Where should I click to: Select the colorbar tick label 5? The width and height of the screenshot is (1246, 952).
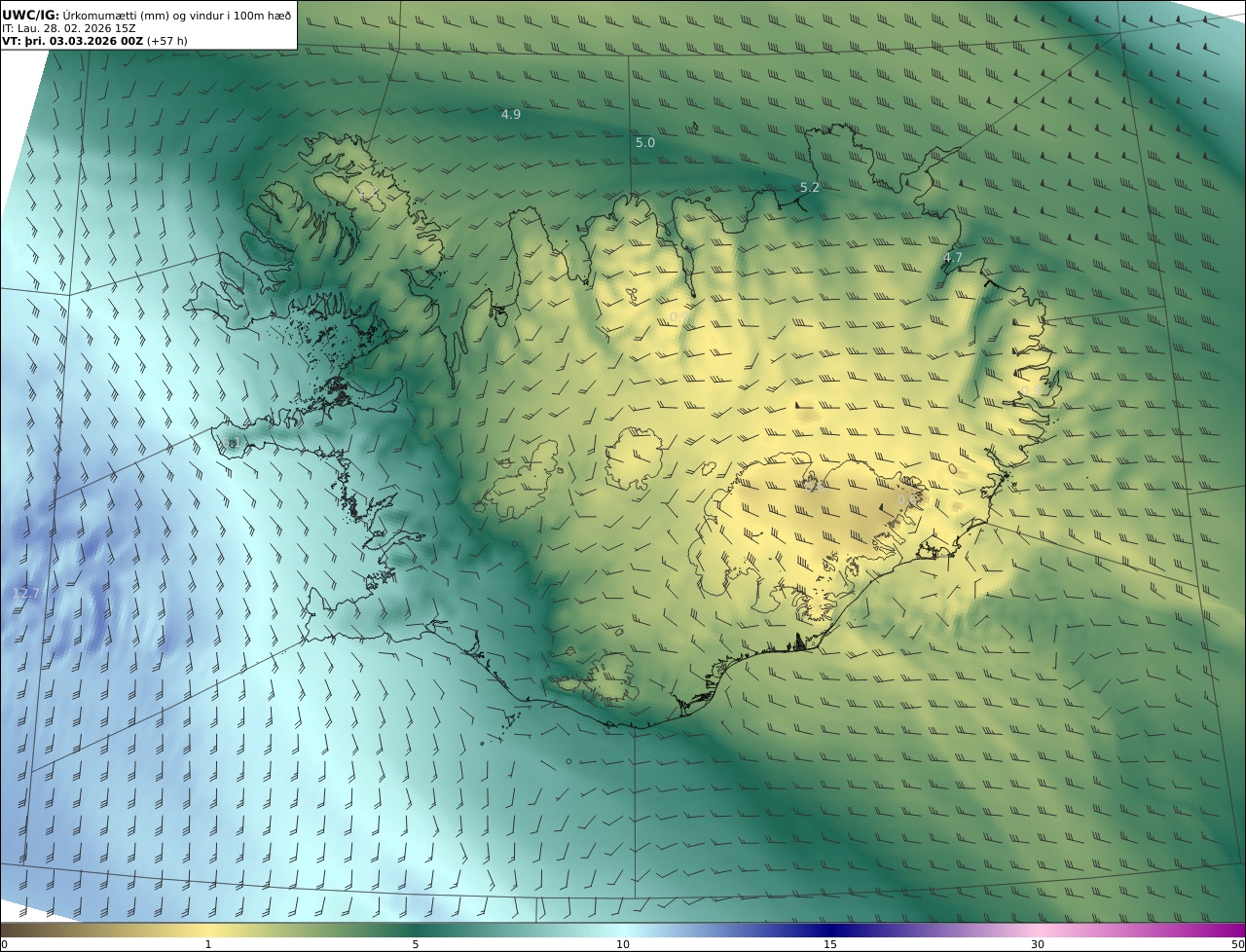pyautogui.click(x=416, y=944)
